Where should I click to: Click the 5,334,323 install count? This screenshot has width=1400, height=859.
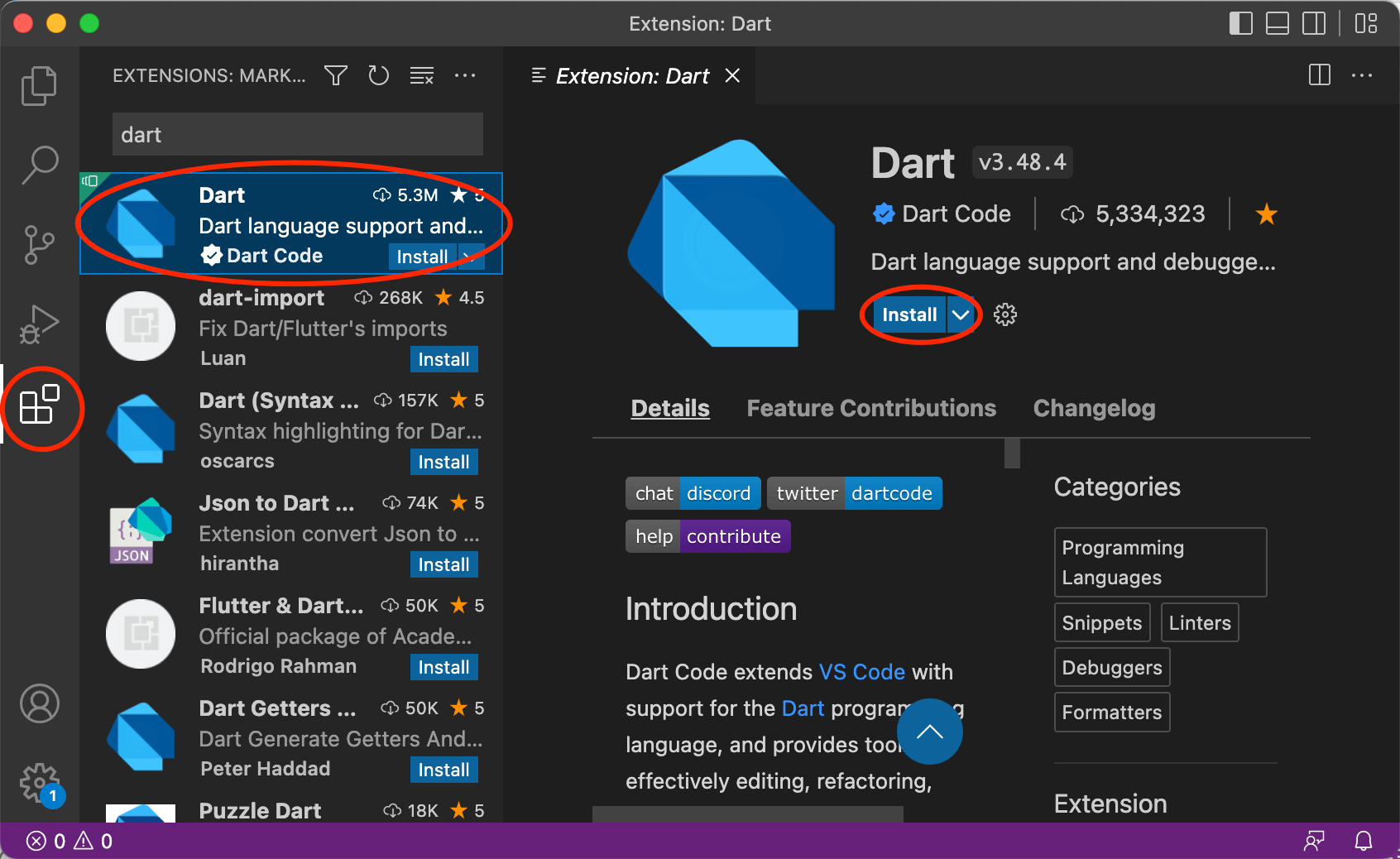tap(1133, 214)
